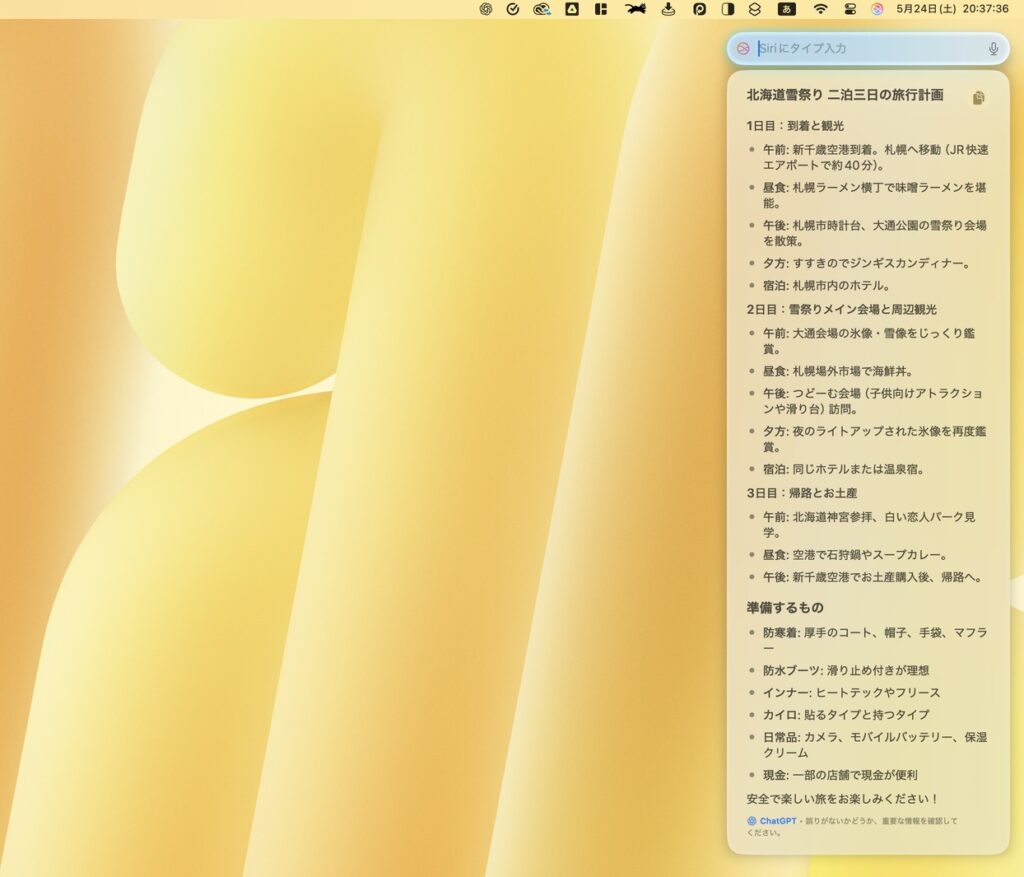Open the Google Drive menu bar icon
The image size is (1024, 877).
point(572,9)
